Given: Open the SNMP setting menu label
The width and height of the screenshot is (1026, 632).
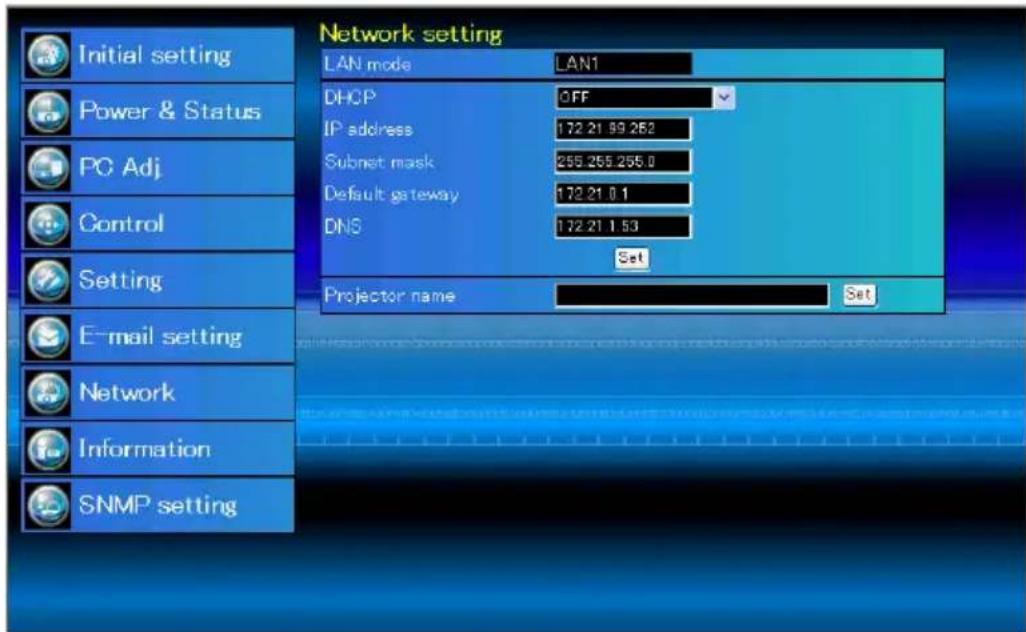Looking at the screenshot, I should pyautogui.click(x=158, y=505).
